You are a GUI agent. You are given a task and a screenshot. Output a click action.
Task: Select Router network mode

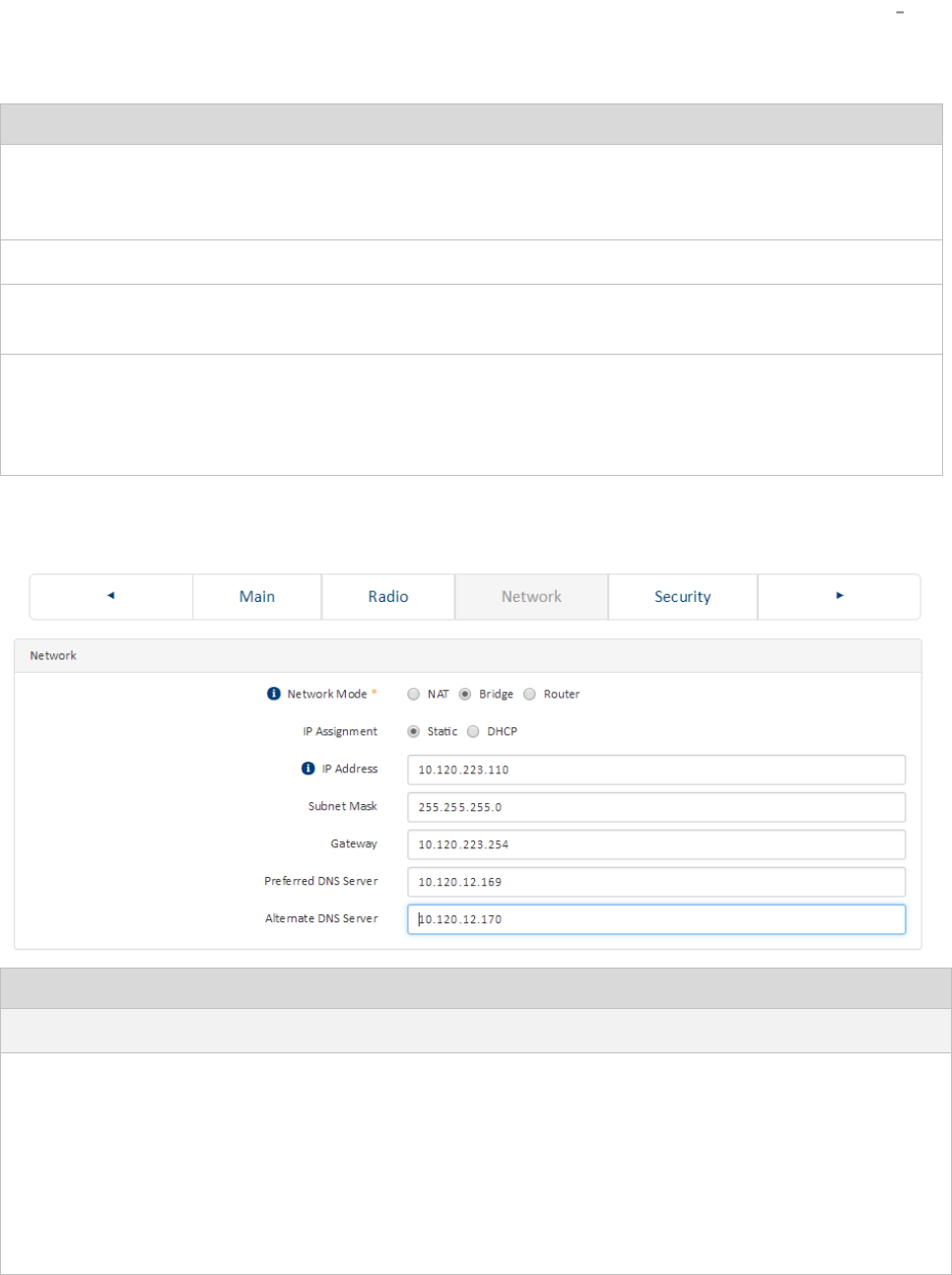click(x=530, y=695)
